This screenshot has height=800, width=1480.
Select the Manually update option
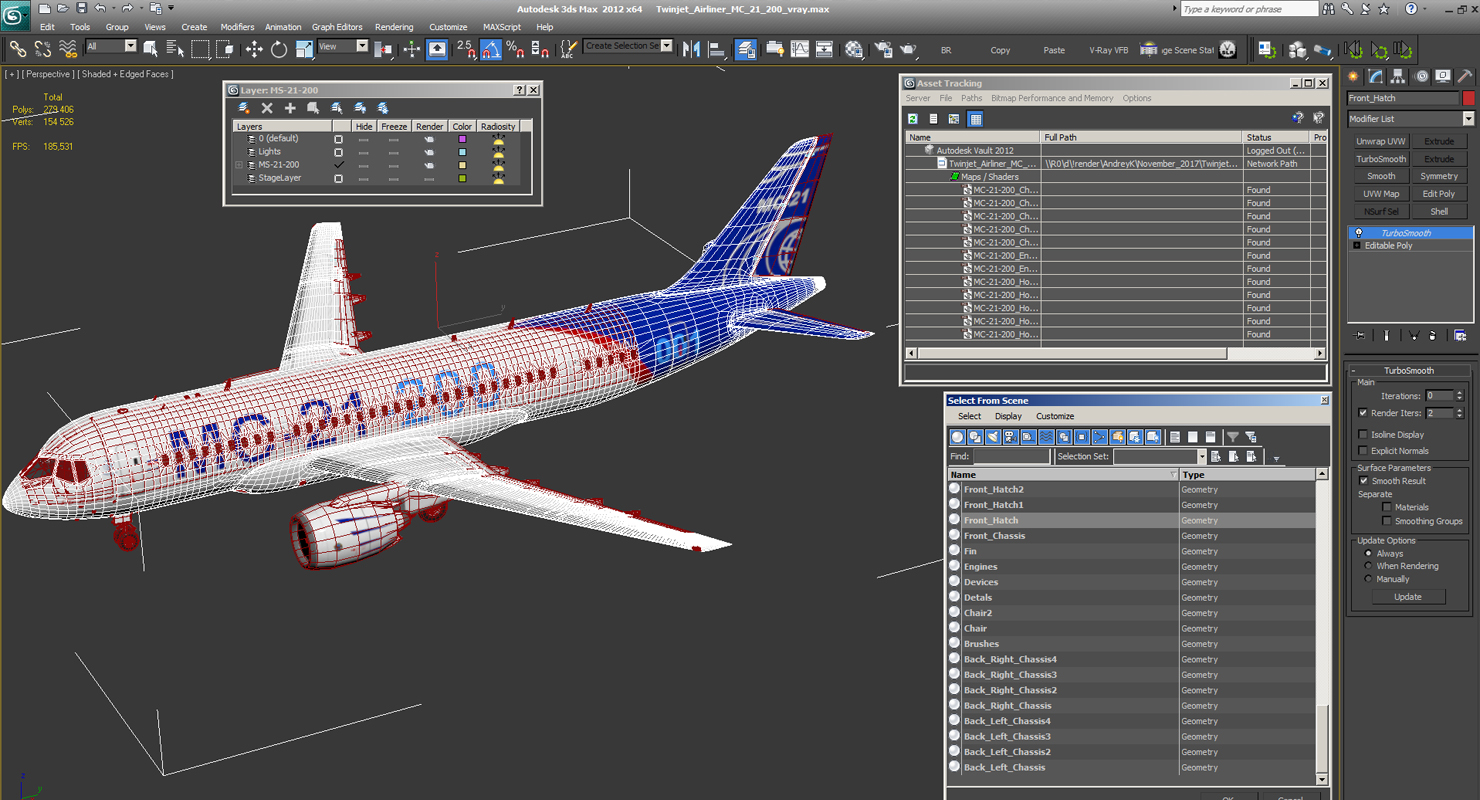pyautogui.click(x=1369, y=579)
